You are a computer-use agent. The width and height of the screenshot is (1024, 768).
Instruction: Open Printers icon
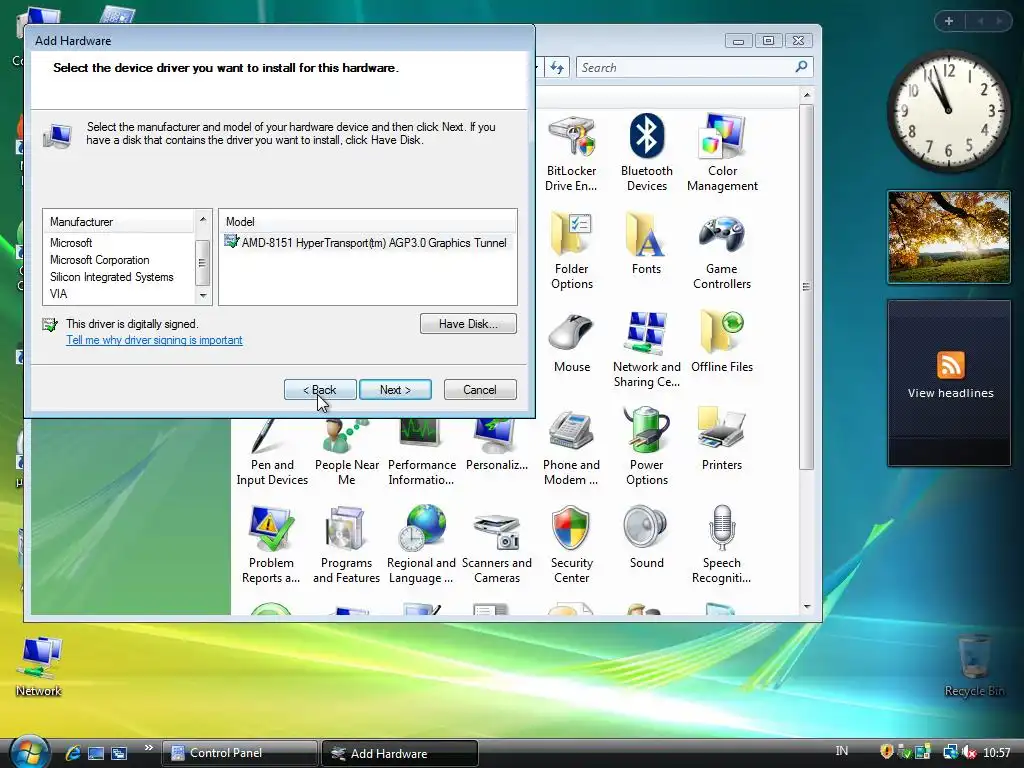point(722,440)
